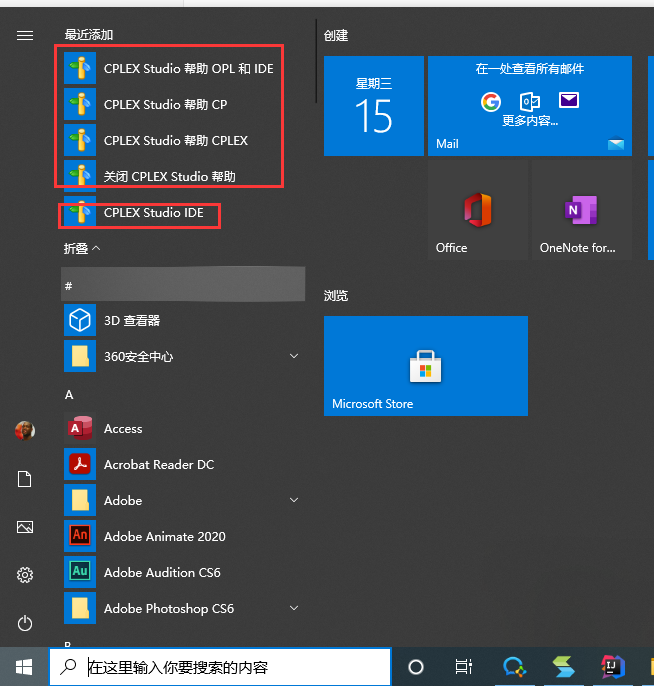
Task: Expand the Adobe folder chevron
Action: pyautogui.click(x=294, y=500)
